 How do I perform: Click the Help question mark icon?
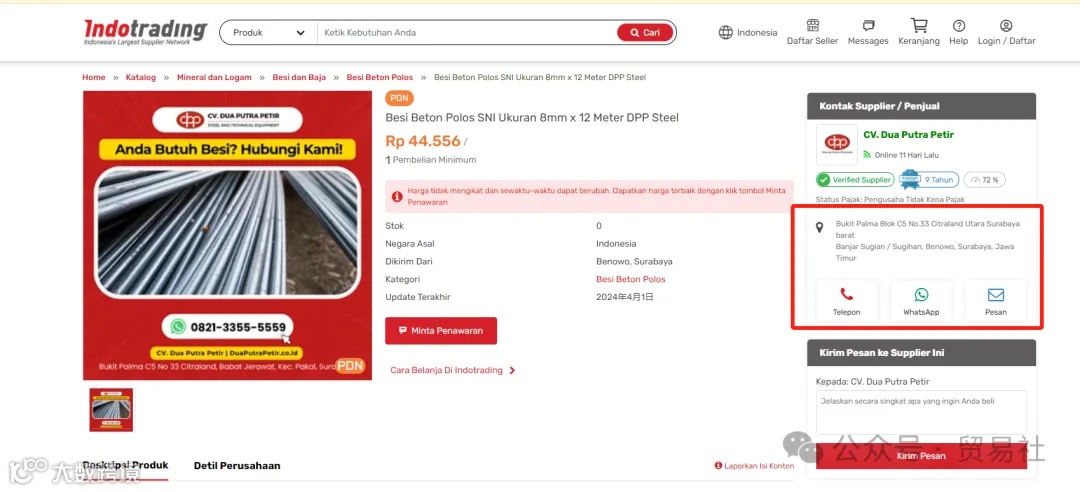[959, 26]
